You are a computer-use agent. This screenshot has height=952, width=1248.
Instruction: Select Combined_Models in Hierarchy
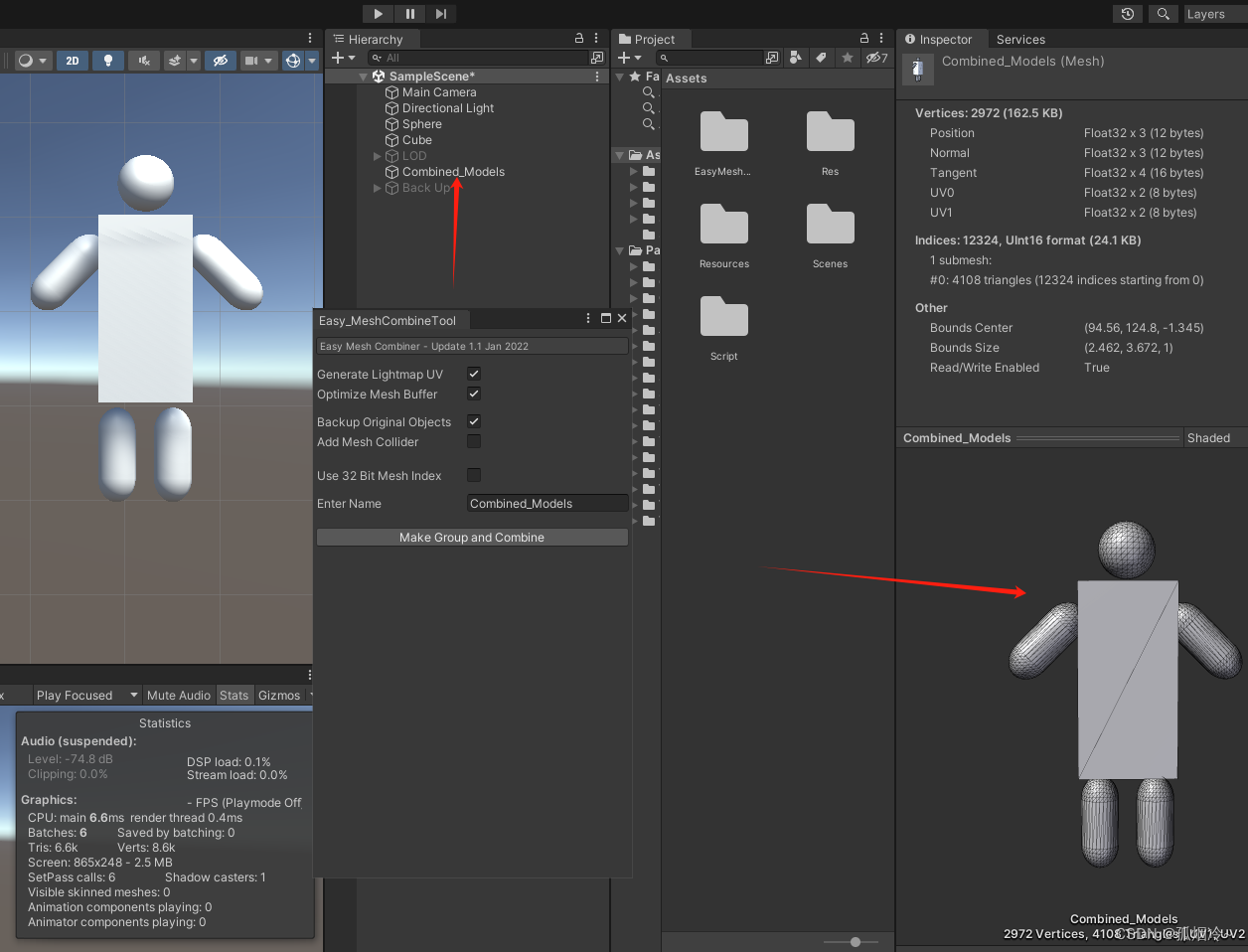[x=453, y=172]
